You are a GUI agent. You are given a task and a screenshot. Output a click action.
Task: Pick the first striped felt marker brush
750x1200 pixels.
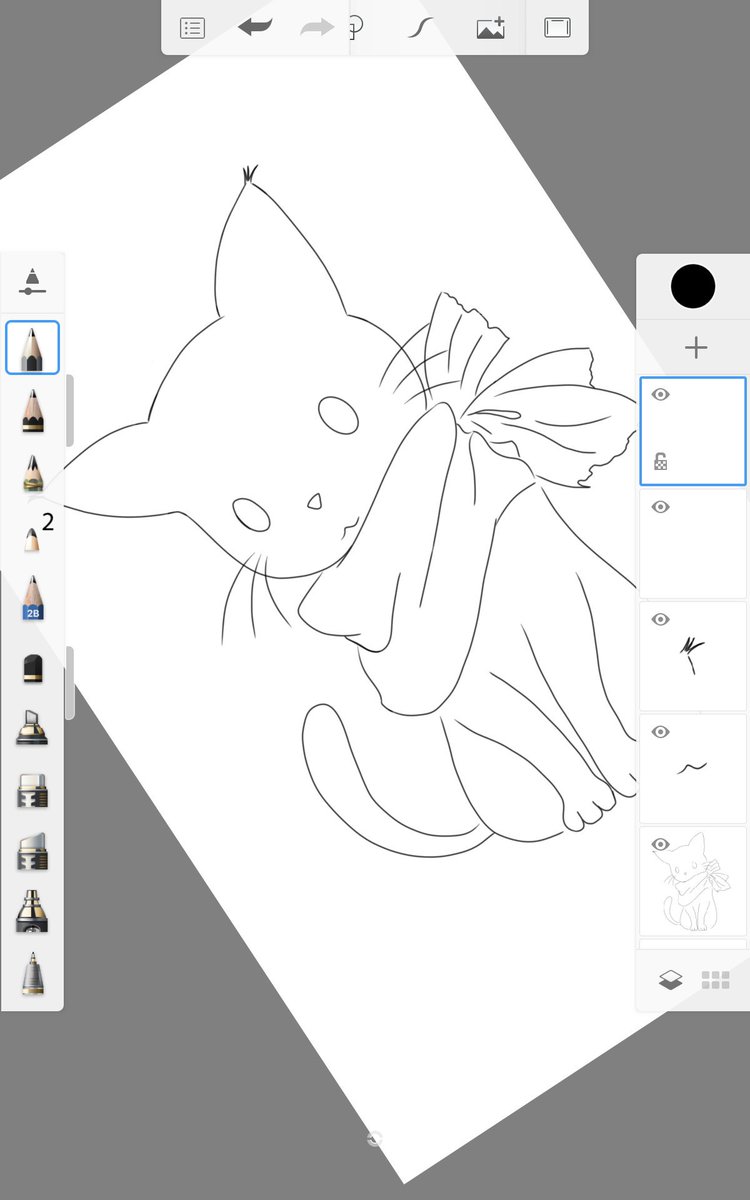(x=32, y=790)
